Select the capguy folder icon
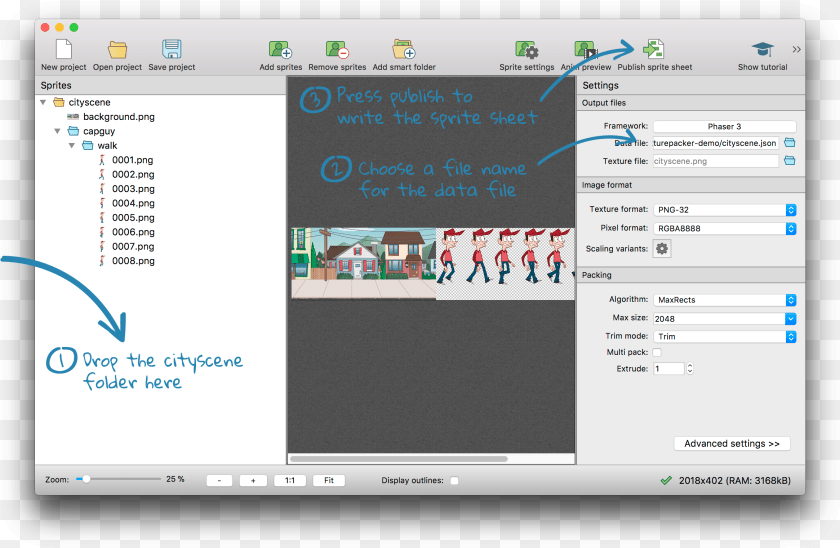This screenshot has width=840, height=548. coord(73,131)
